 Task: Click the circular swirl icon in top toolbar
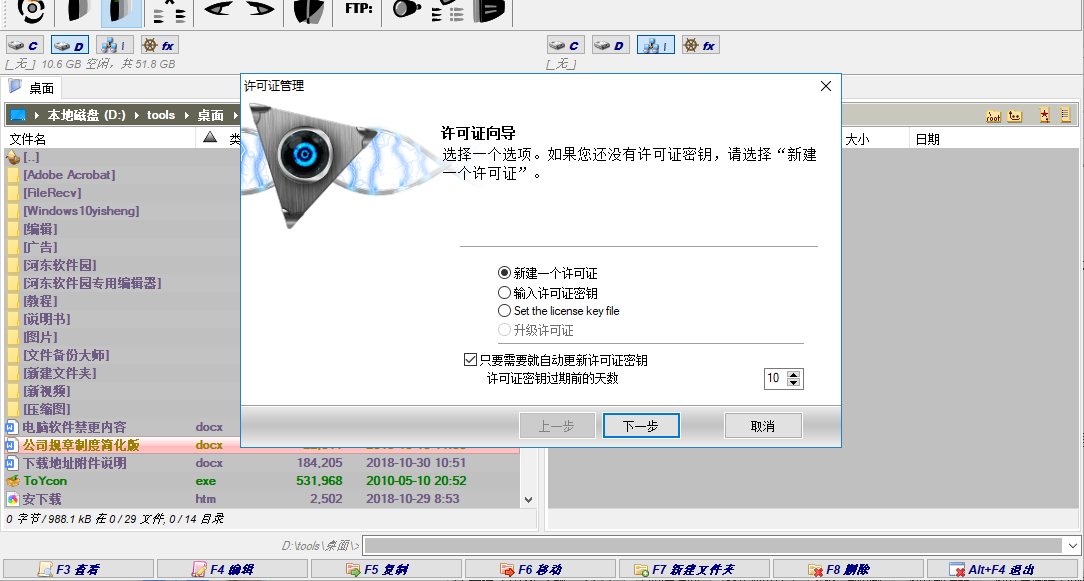[x=31, y=10]
